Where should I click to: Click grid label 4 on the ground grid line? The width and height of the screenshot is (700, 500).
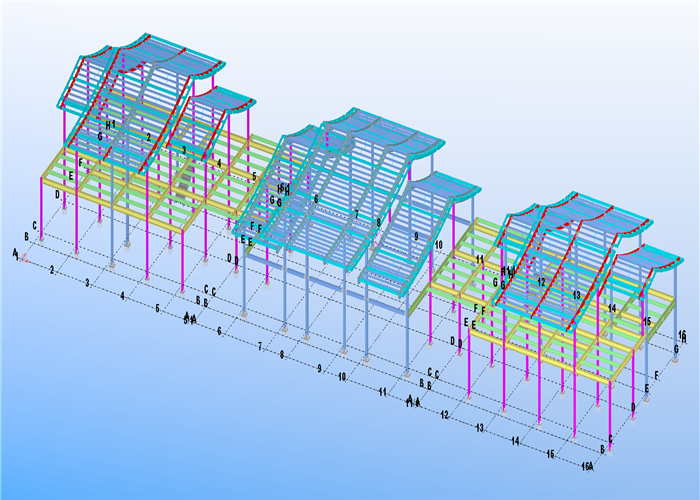pos(122,296)
